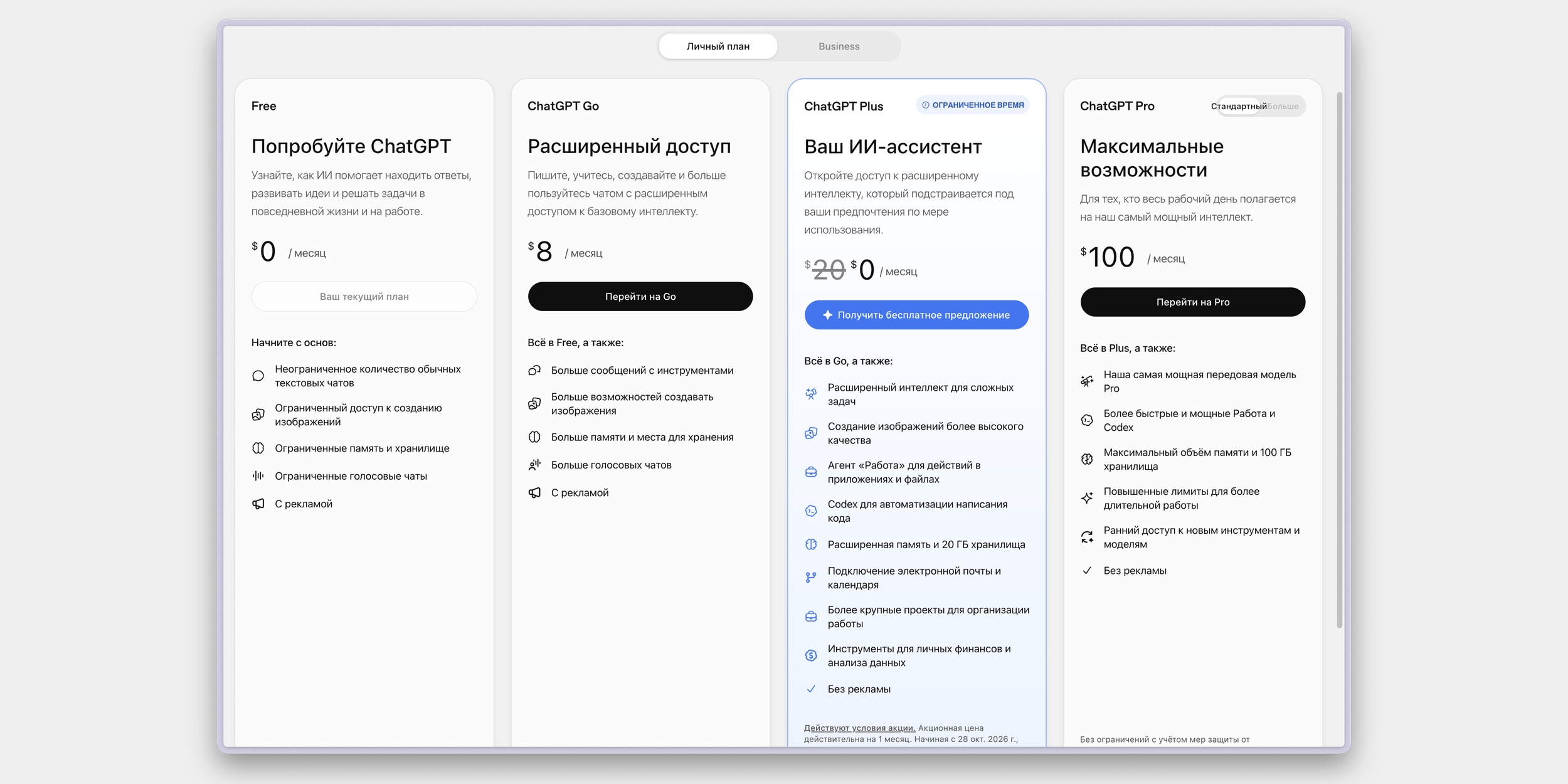Image resolution: width=1568 pixels, height=784 pixels.
Task: Click the brain icon beside Больше памяти и места
Action: click(534, 437)
